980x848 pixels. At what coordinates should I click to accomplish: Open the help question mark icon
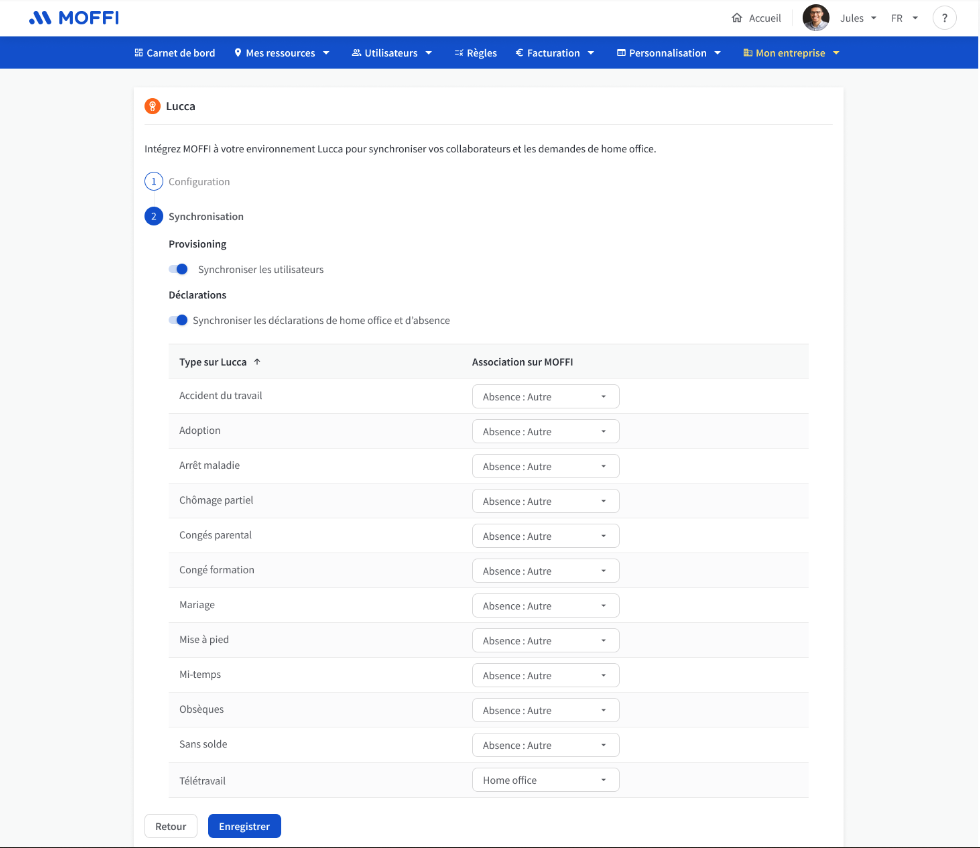click(944, 18)
